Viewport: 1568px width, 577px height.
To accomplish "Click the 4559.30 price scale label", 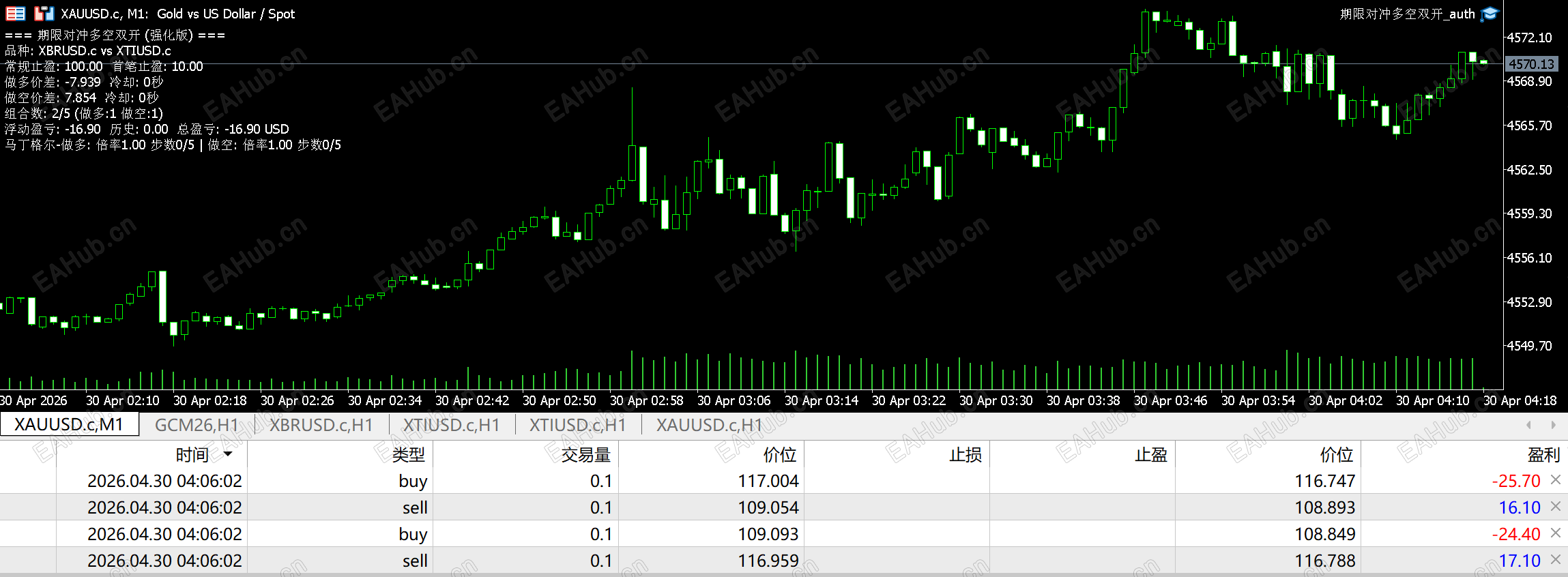I will [x=1528, y=213].
